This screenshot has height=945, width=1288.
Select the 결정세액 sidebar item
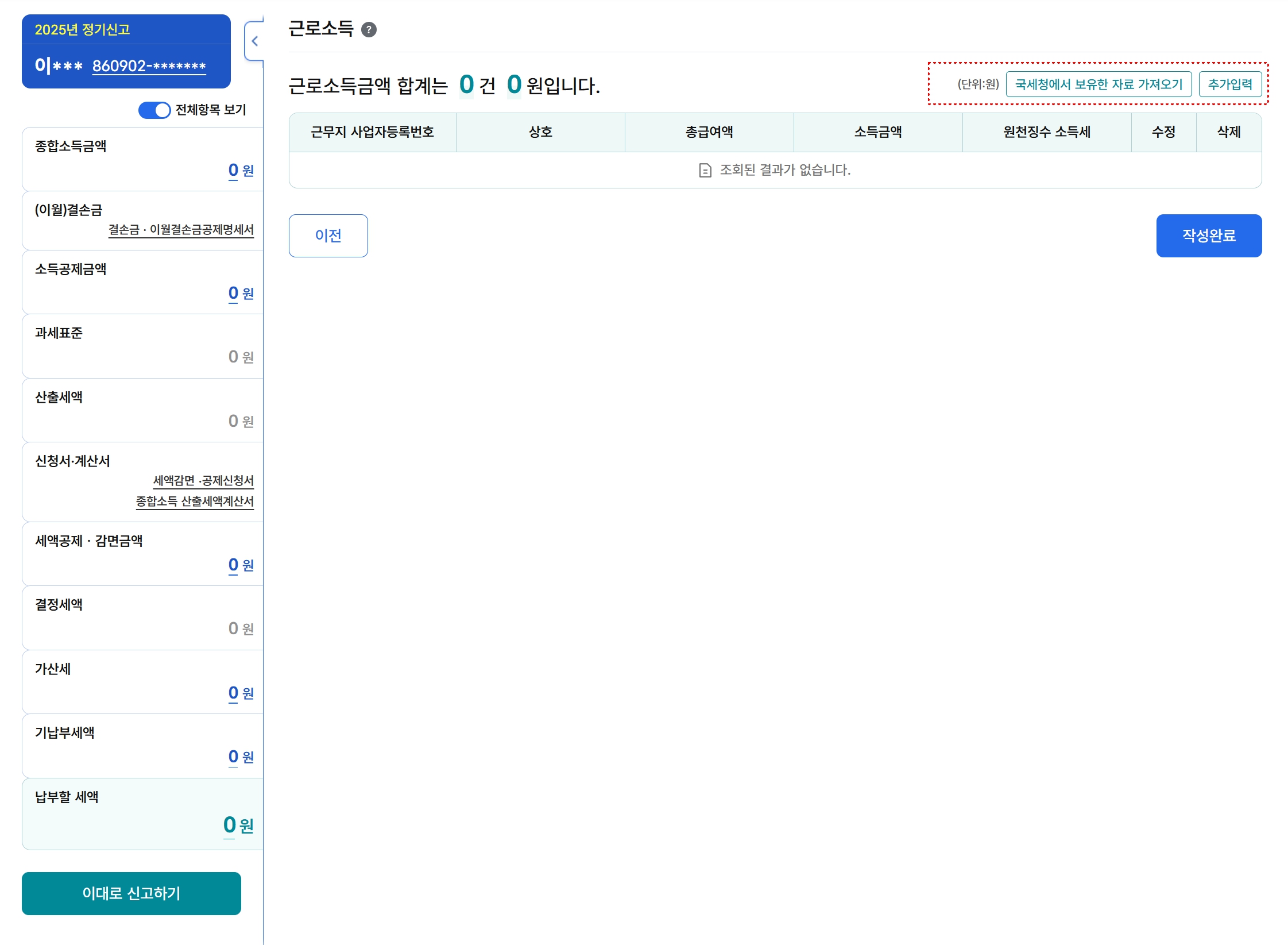[142, 618]
